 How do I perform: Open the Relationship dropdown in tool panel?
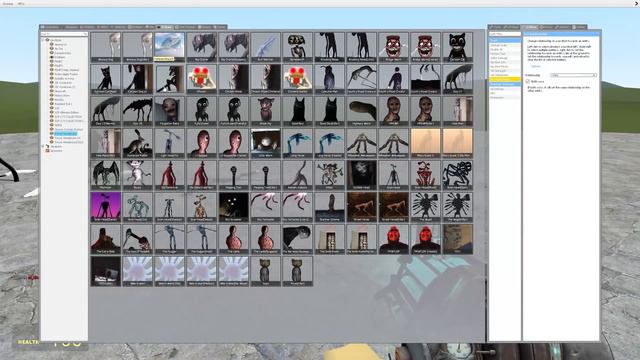[573, 75]
